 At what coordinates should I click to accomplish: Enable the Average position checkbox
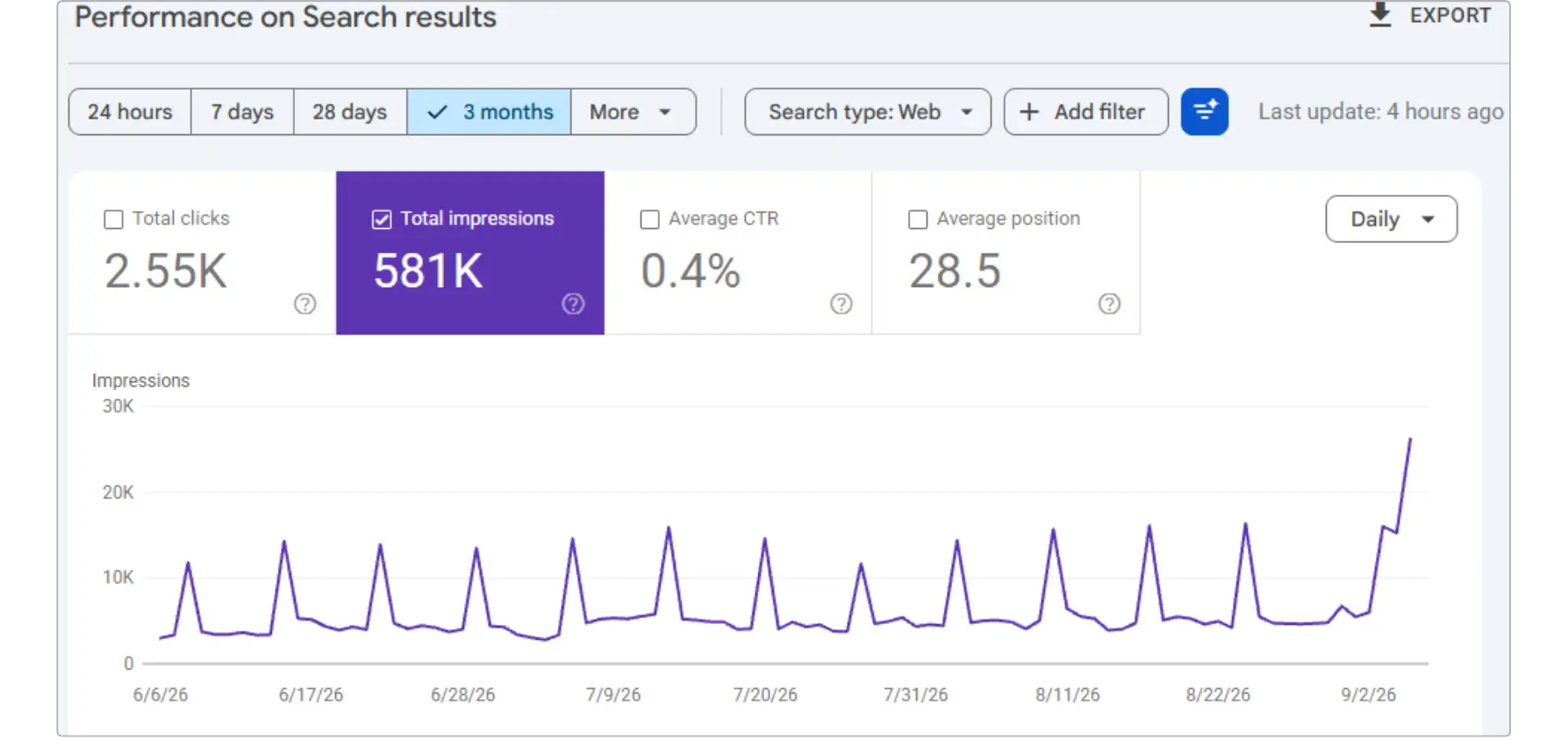coord(918,219)
